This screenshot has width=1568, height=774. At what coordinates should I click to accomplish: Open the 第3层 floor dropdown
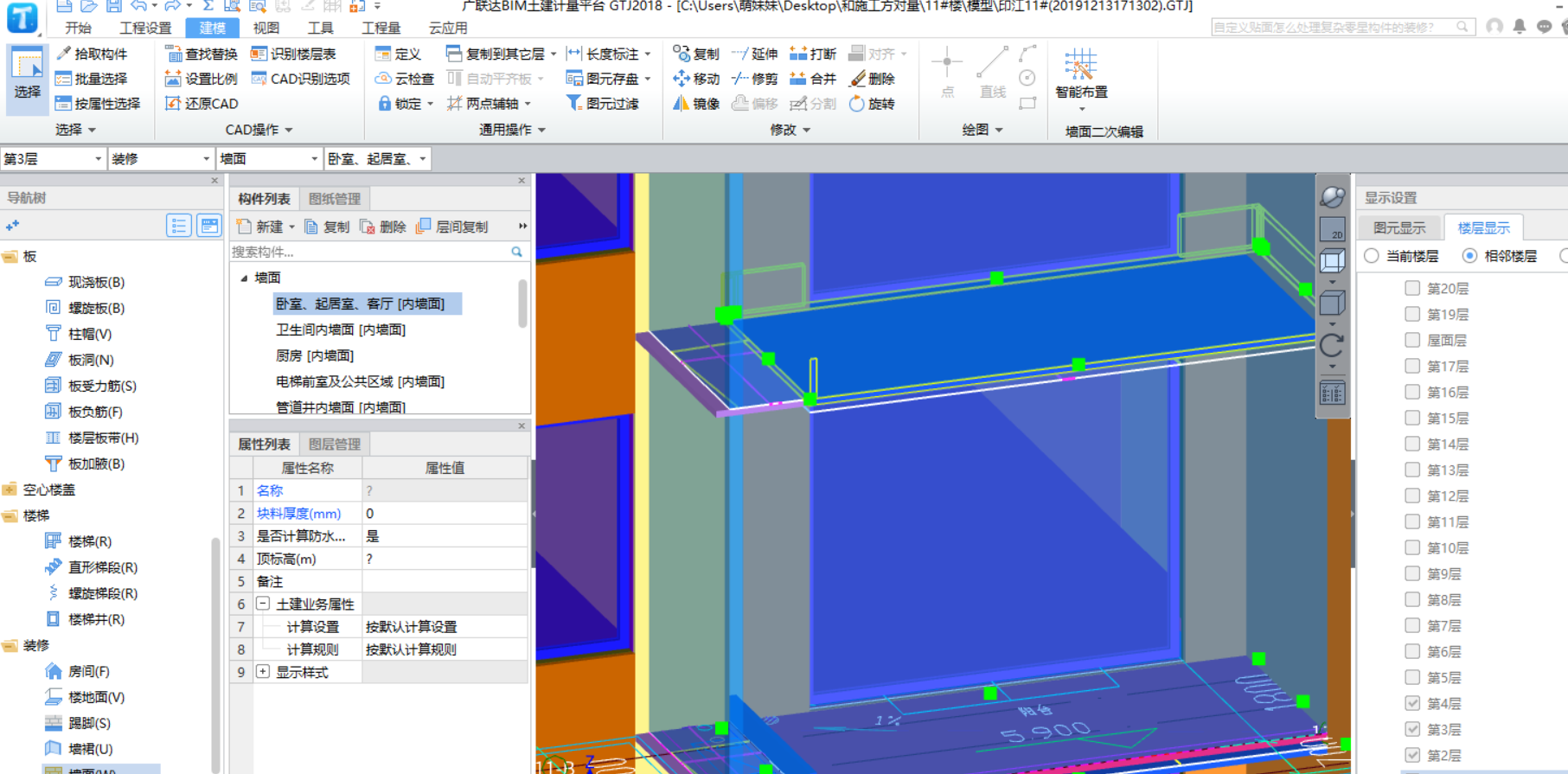tap(54, 159)
